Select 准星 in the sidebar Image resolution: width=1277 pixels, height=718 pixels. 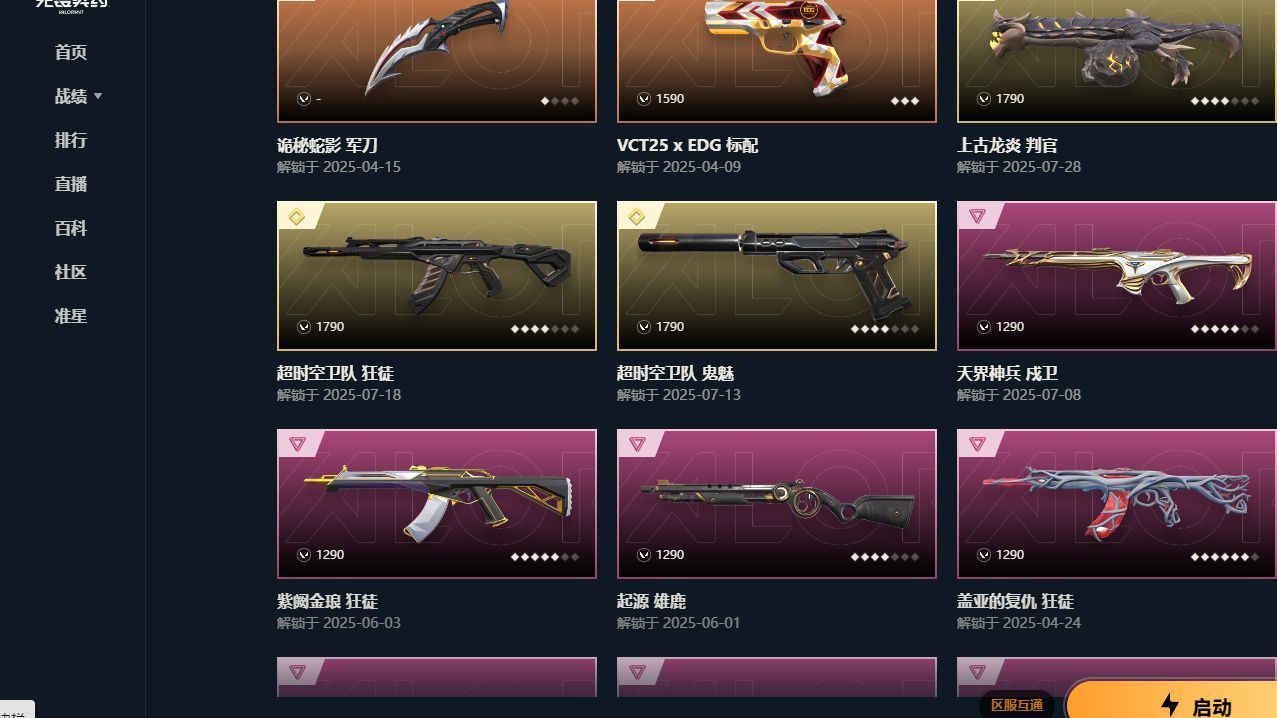pos(71,316)
